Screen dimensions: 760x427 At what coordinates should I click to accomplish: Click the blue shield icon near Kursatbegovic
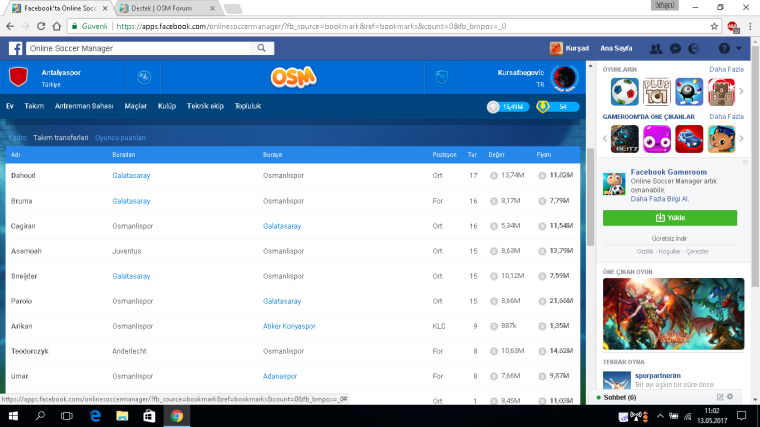tap(442, 77)
